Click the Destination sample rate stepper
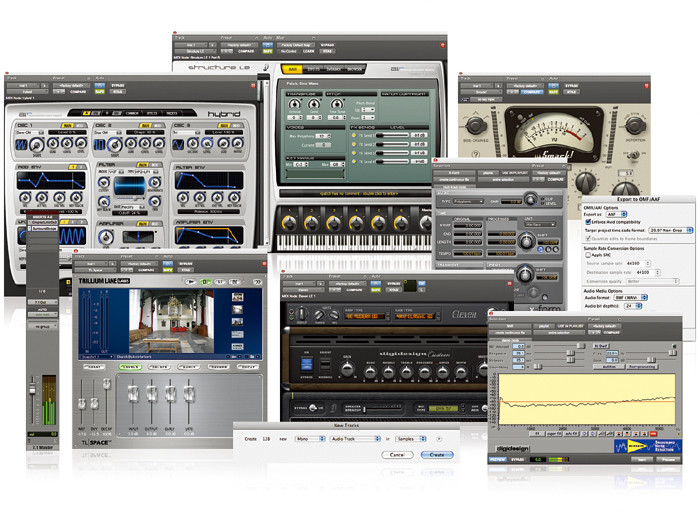The width and height of the screenshot is (700, 525). (657, 272)
